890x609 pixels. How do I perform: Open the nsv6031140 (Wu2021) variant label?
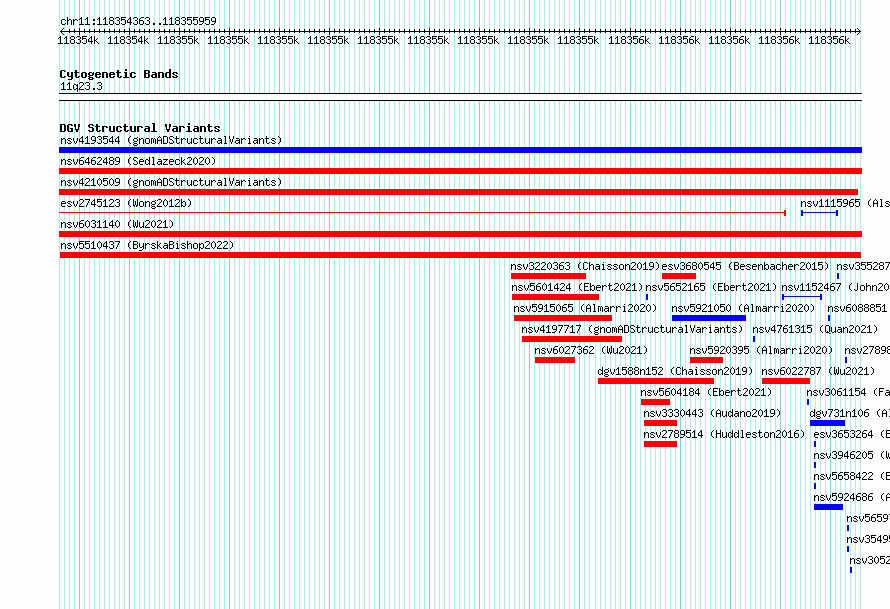point(117,224)
